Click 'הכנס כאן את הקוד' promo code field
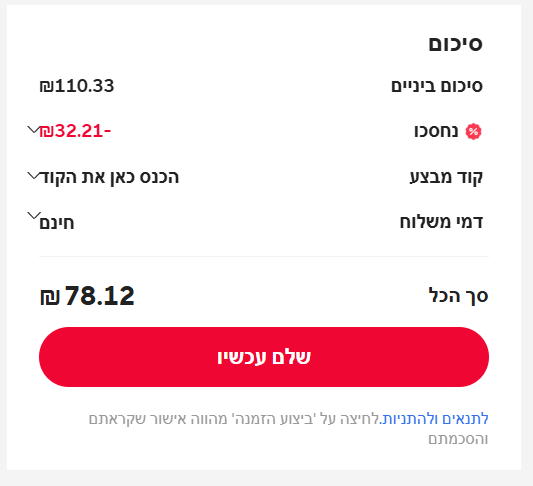 [x=109, y=177]
